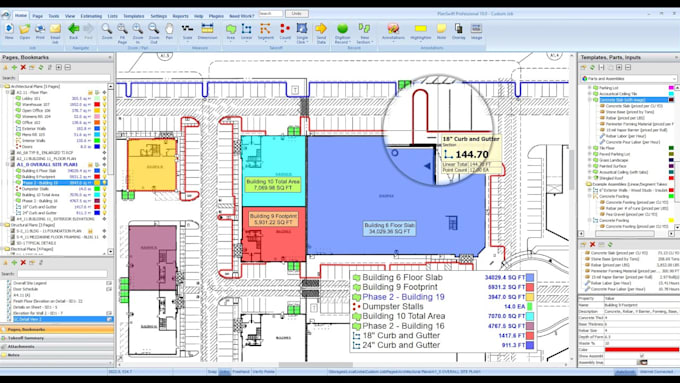
Task: Toggle Ortho mode in the status bar
Action: 224,372
